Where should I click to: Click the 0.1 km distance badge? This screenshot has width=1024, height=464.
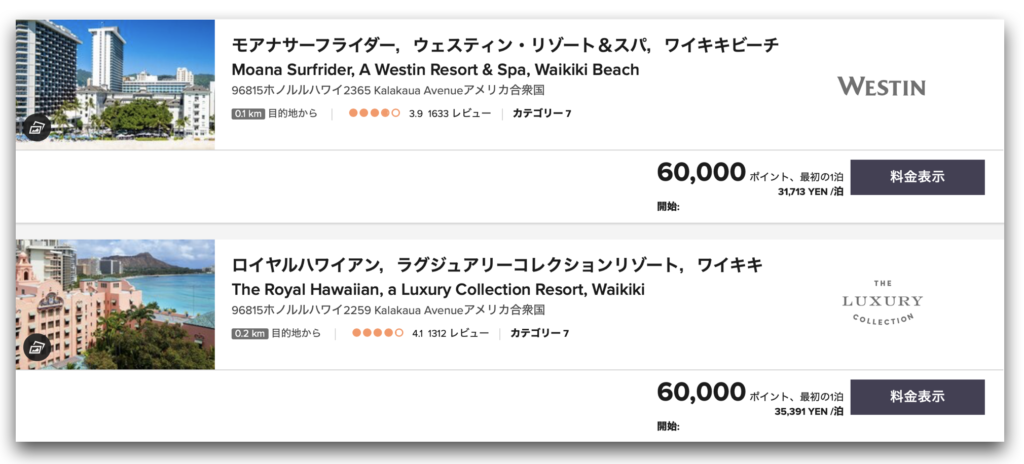click(x=248, y=114)
